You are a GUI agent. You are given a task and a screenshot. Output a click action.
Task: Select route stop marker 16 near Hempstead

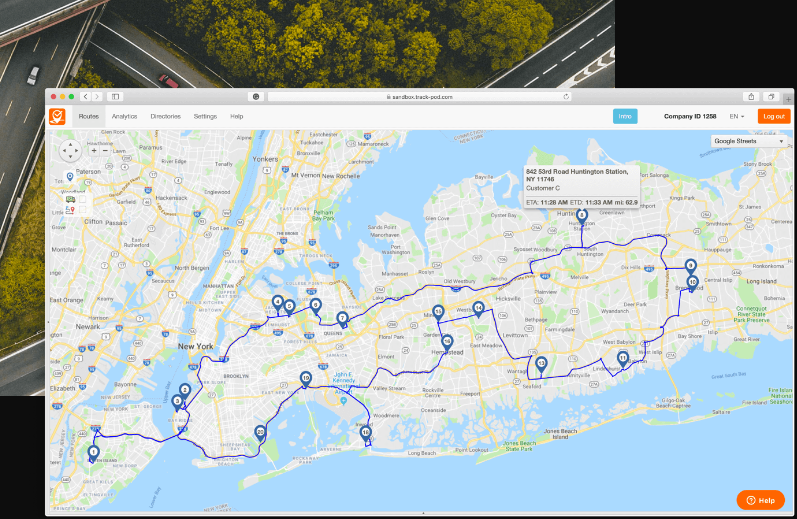point(447,342)
